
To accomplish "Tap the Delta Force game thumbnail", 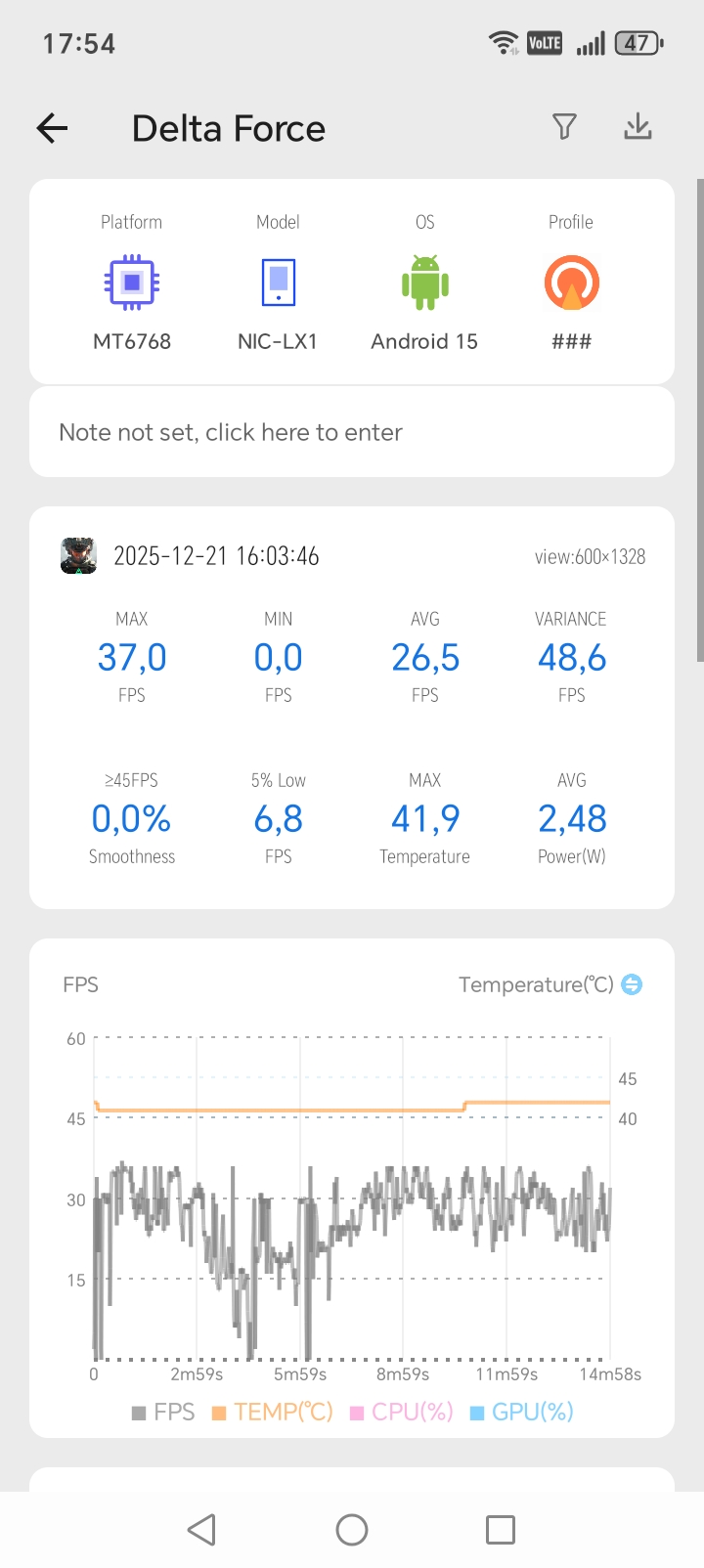I will [x=79, y=556].
